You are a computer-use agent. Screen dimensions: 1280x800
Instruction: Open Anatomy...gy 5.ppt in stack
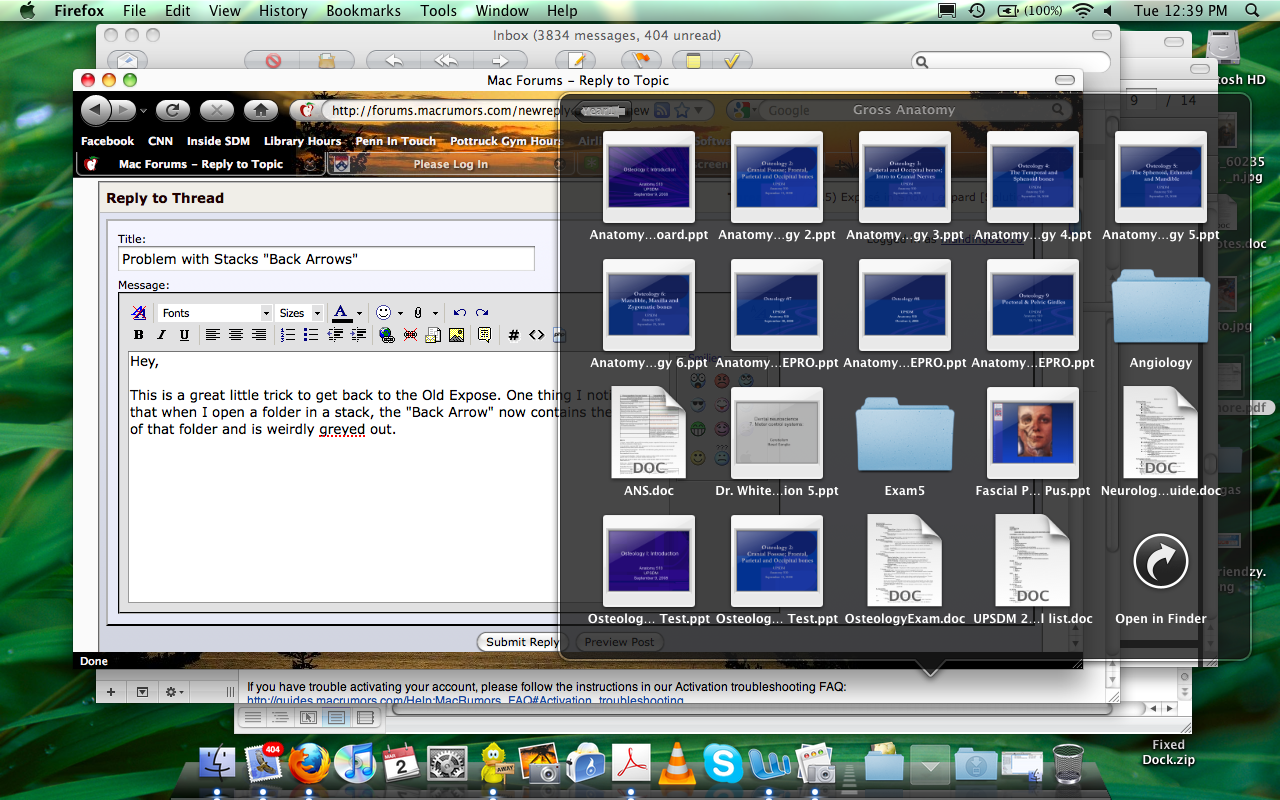[x=1161, y=187]
